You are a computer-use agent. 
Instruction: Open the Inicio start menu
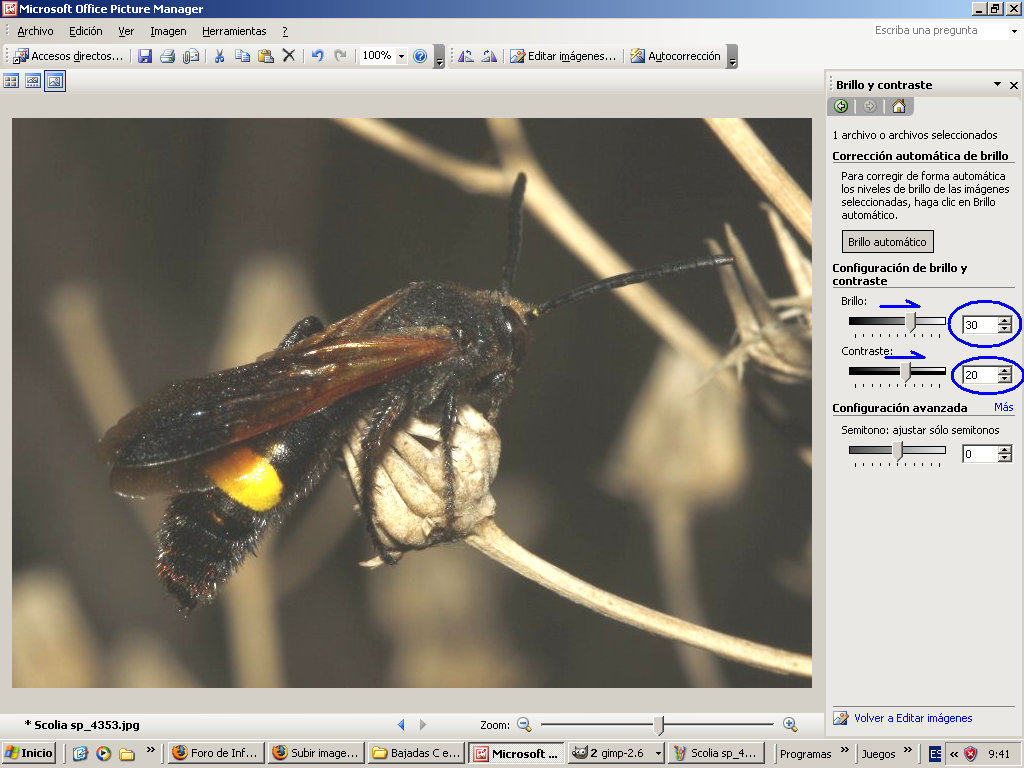click(29, 754)
